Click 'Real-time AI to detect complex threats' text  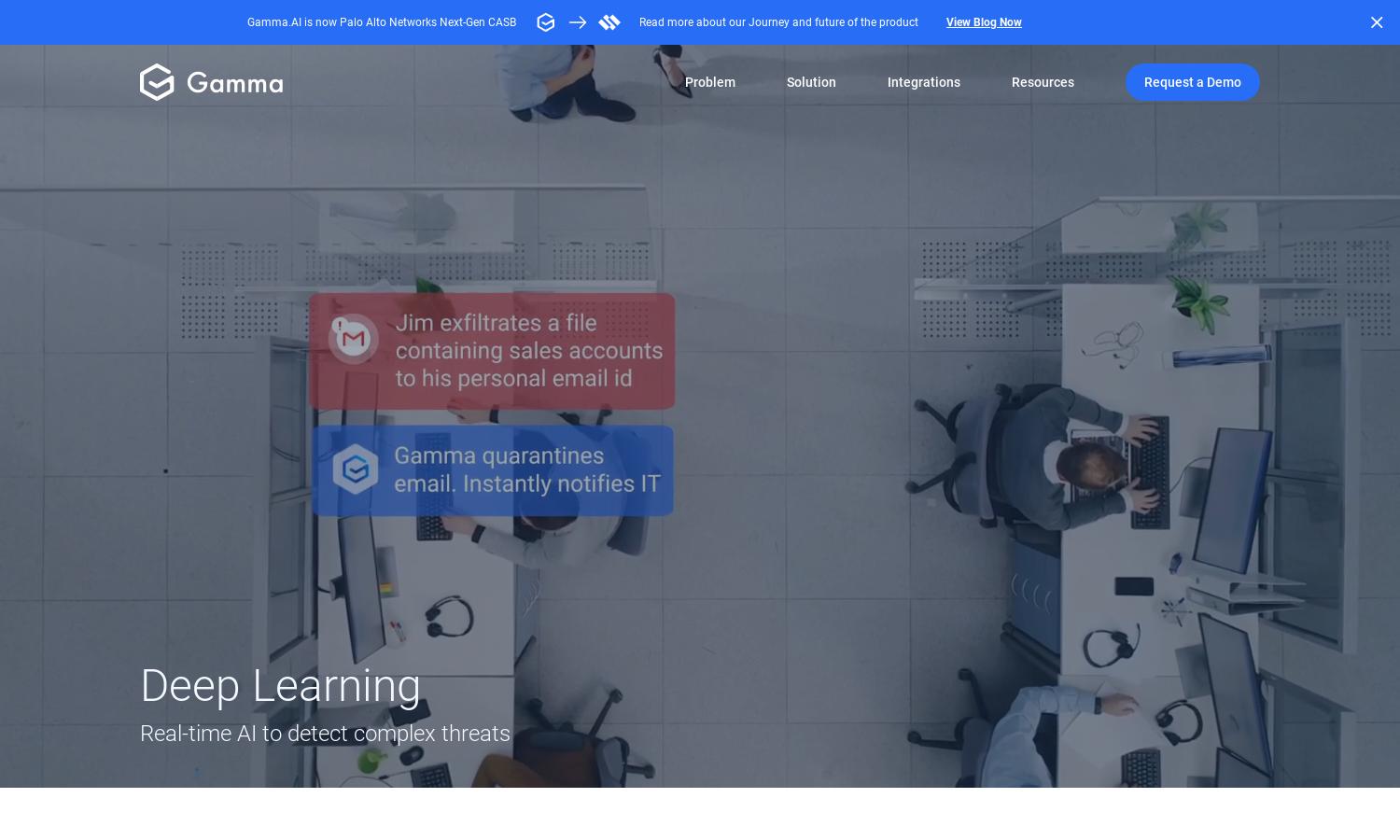pyautogui.click(x=325, y=734)
